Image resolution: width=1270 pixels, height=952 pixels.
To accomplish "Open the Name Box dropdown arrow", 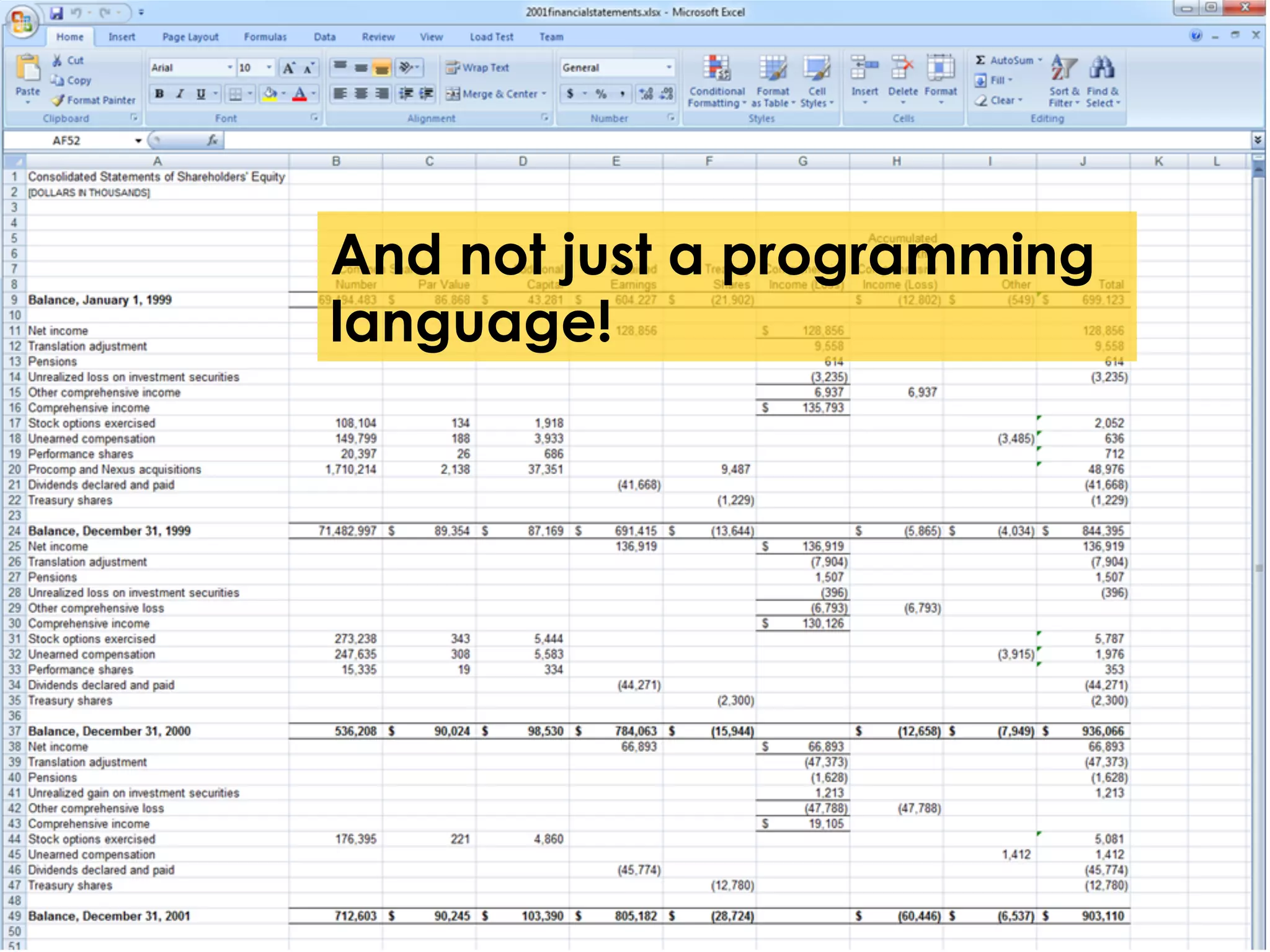I will click(138, 141).
